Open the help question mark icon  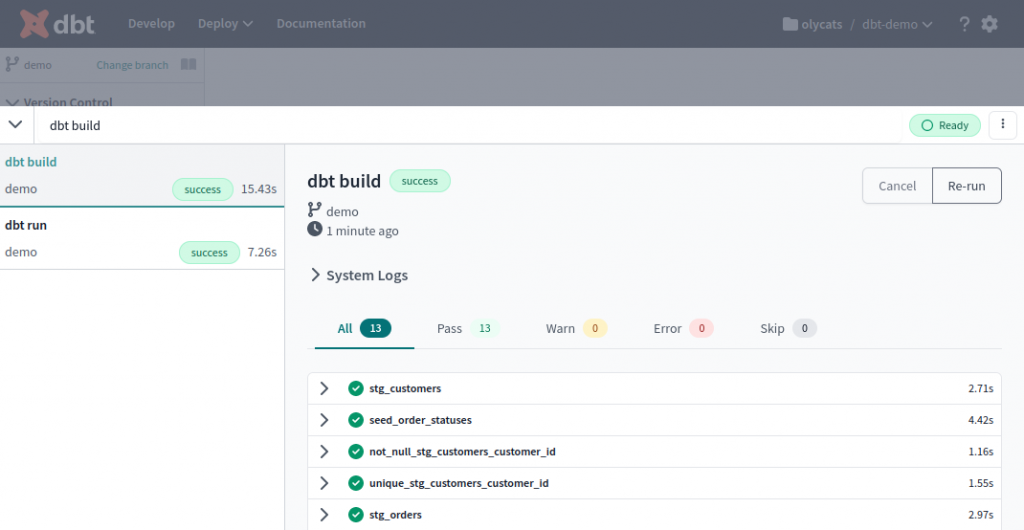tap(964, 24)
